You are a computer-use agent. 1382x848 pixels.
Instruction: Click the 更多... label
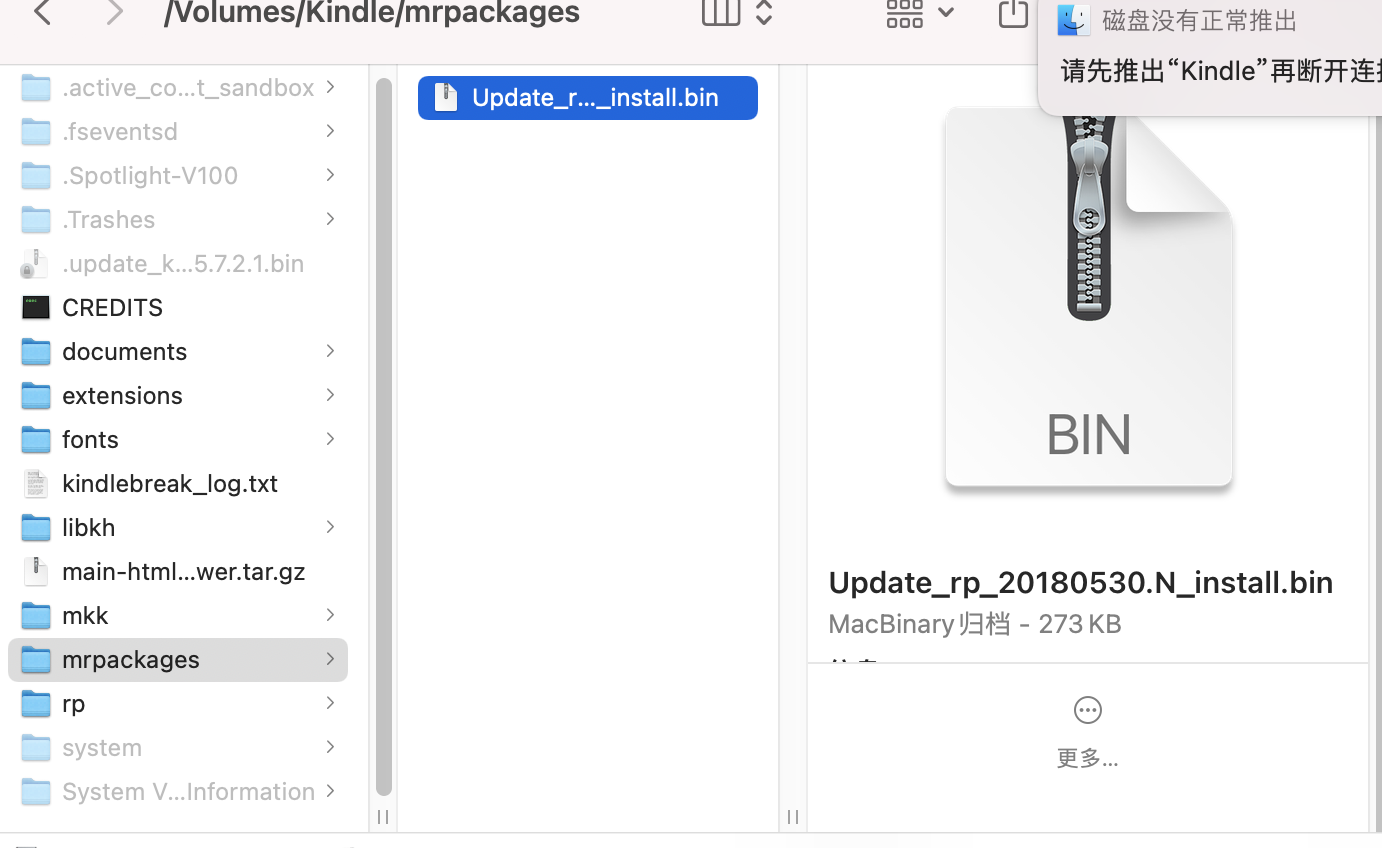click(1087, 758)
